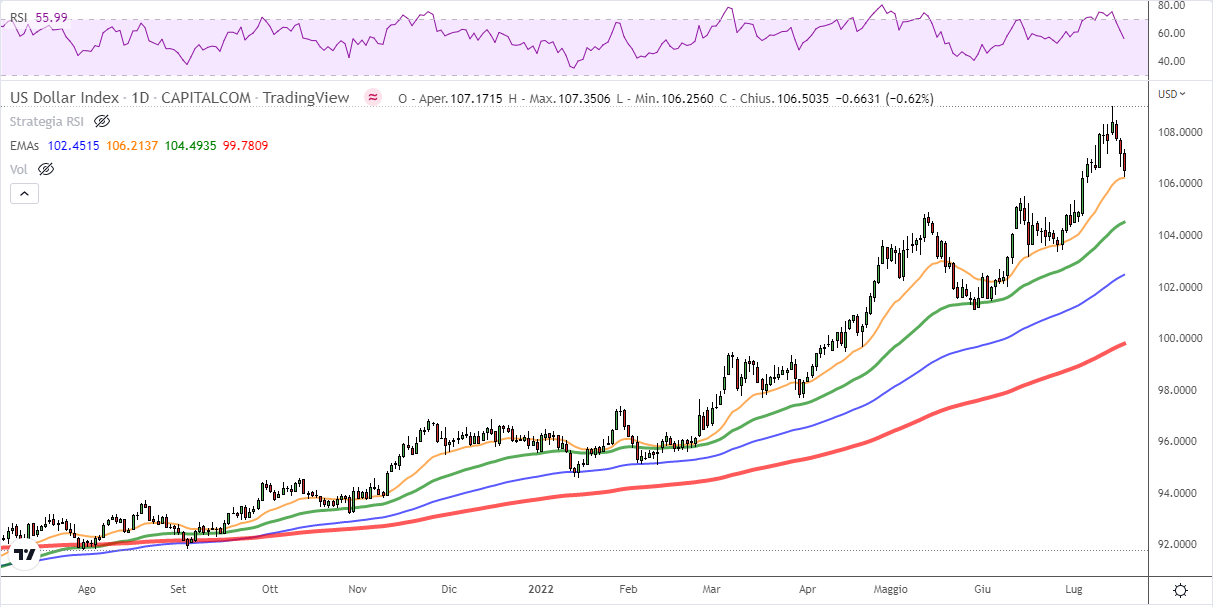Click the US Dollar Index symbol title
Viewport: 1213px width, 607px height.
(64, 98)
